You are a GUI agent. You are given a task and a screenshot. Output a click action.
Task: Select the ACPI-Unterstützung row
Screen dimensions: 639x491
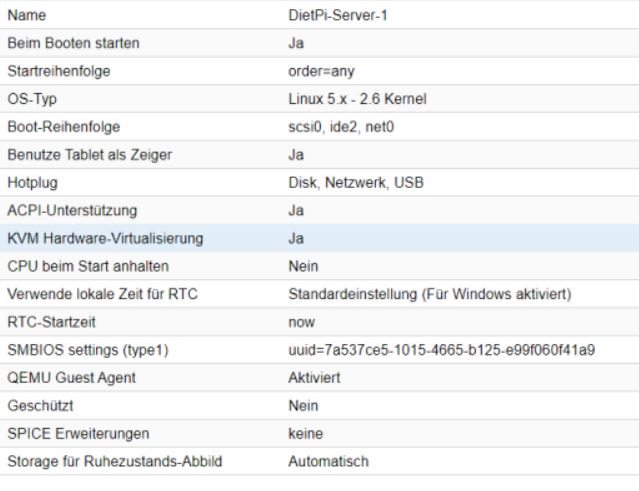point(320,210)
